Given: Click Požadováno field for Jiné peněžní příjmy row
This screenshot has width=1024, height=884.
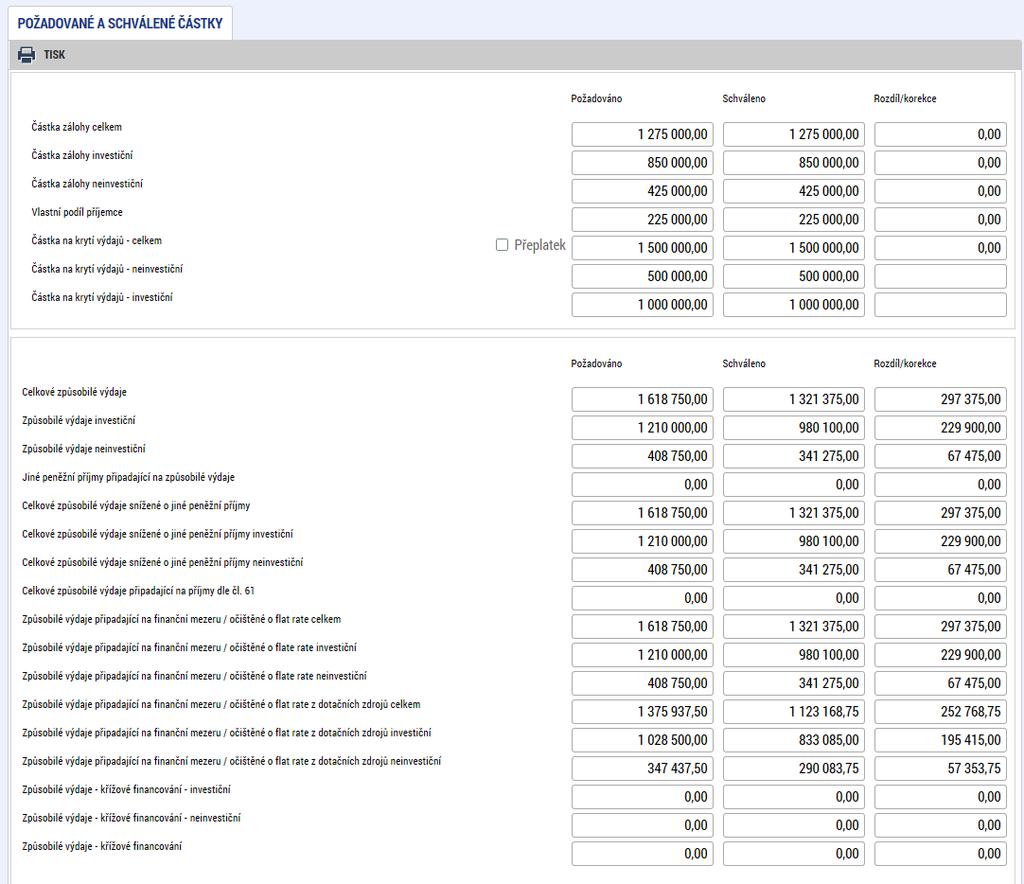Looking at the screenshot, I should click(643, 484).
